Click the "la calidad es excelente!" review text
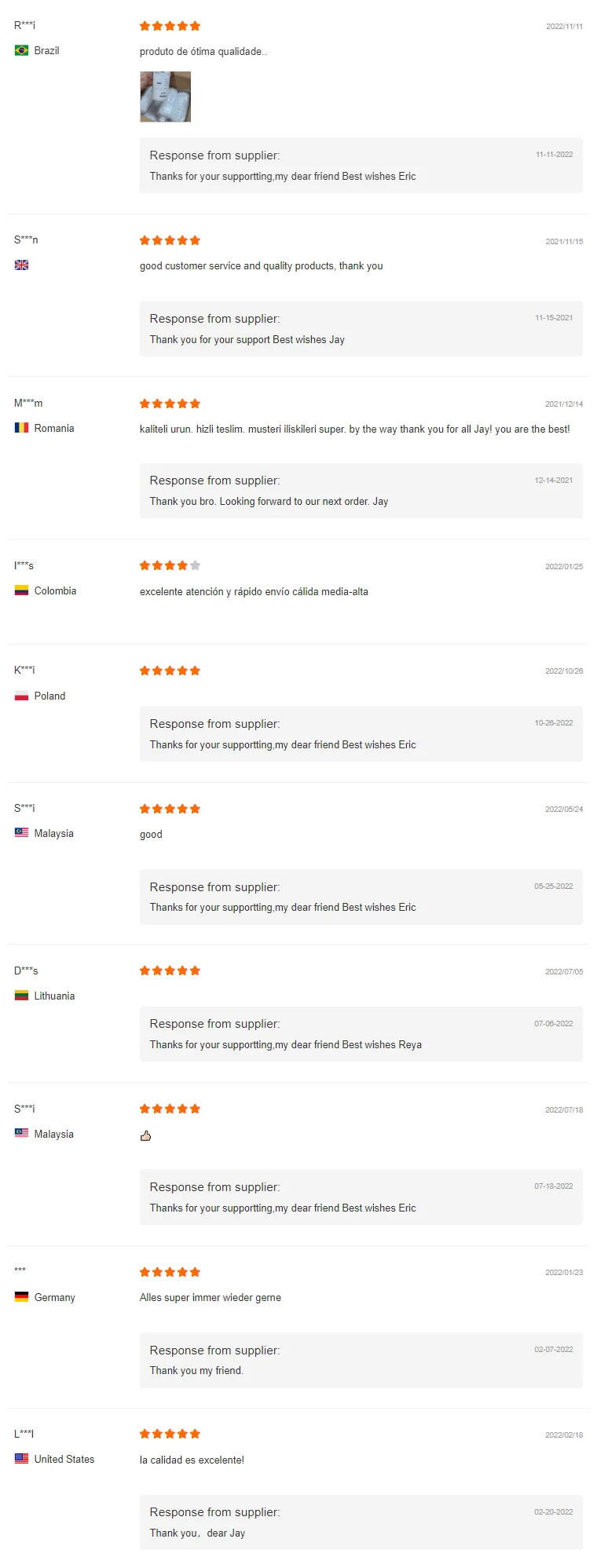 coord(192,1460)
